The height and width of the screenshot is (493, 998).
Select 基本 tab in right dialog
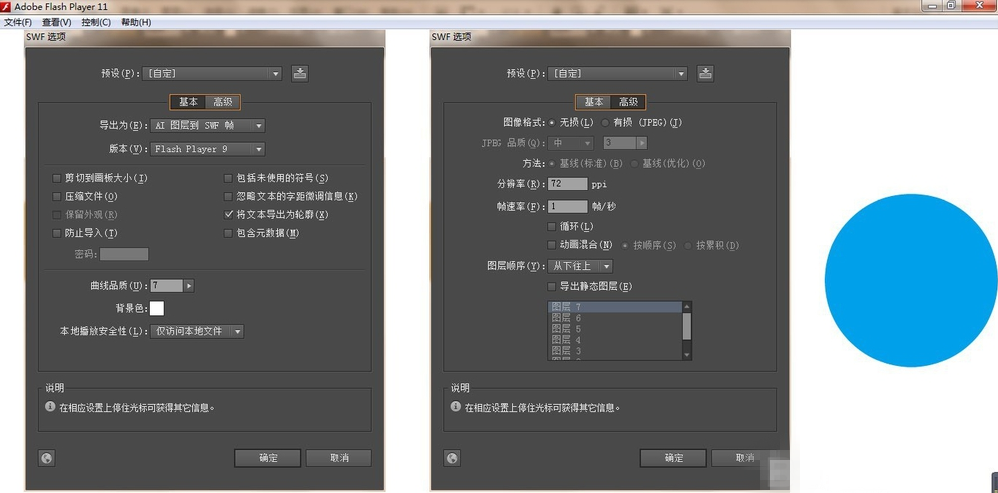594,102
